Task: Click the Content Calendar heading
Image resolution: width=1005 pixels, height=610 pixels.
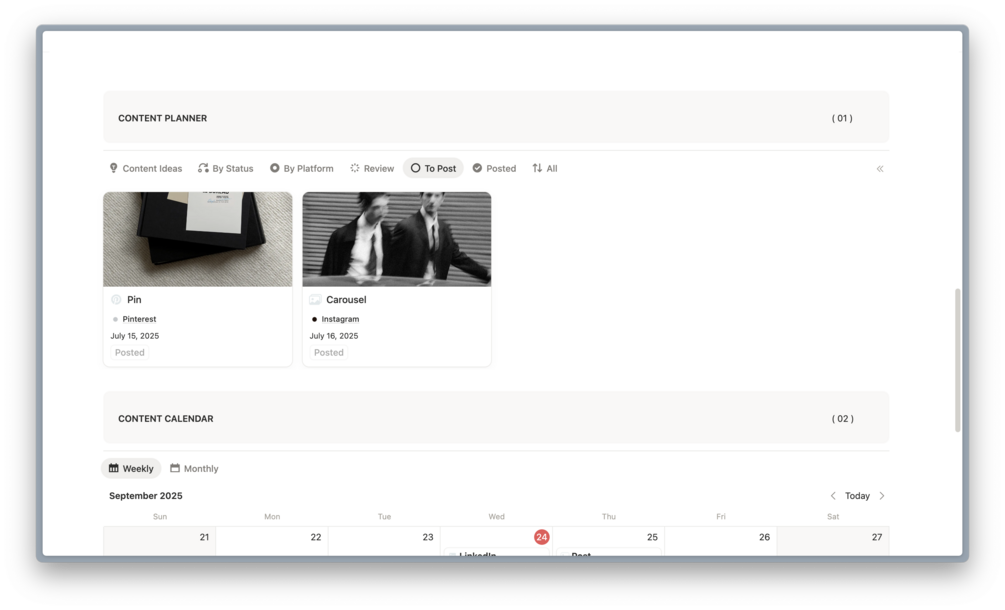Action: pyautogui.click(x=165, y=418)
